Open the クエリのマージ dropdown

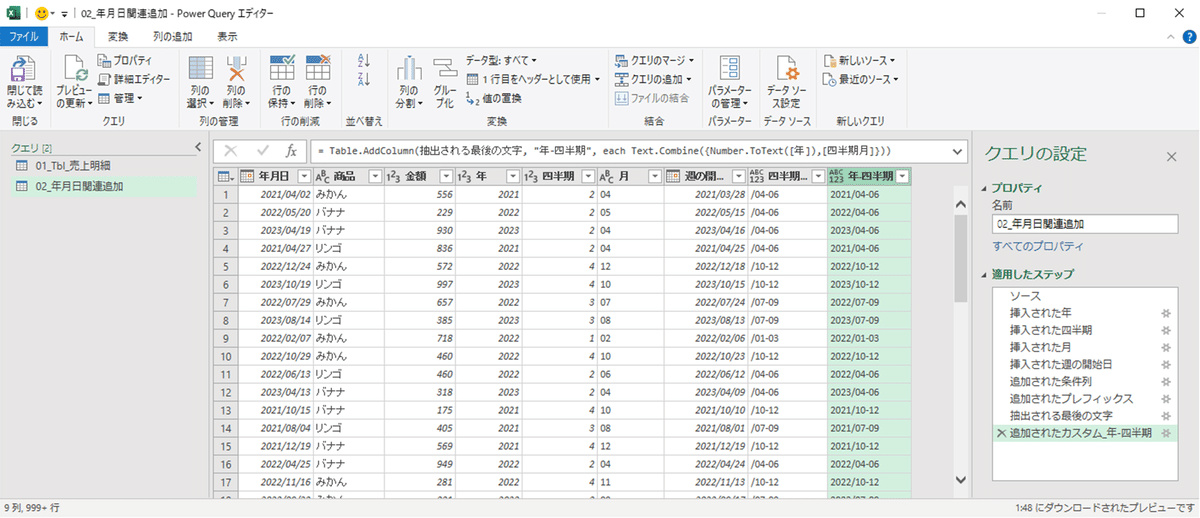pyautogui.click(x=655, y=60)
